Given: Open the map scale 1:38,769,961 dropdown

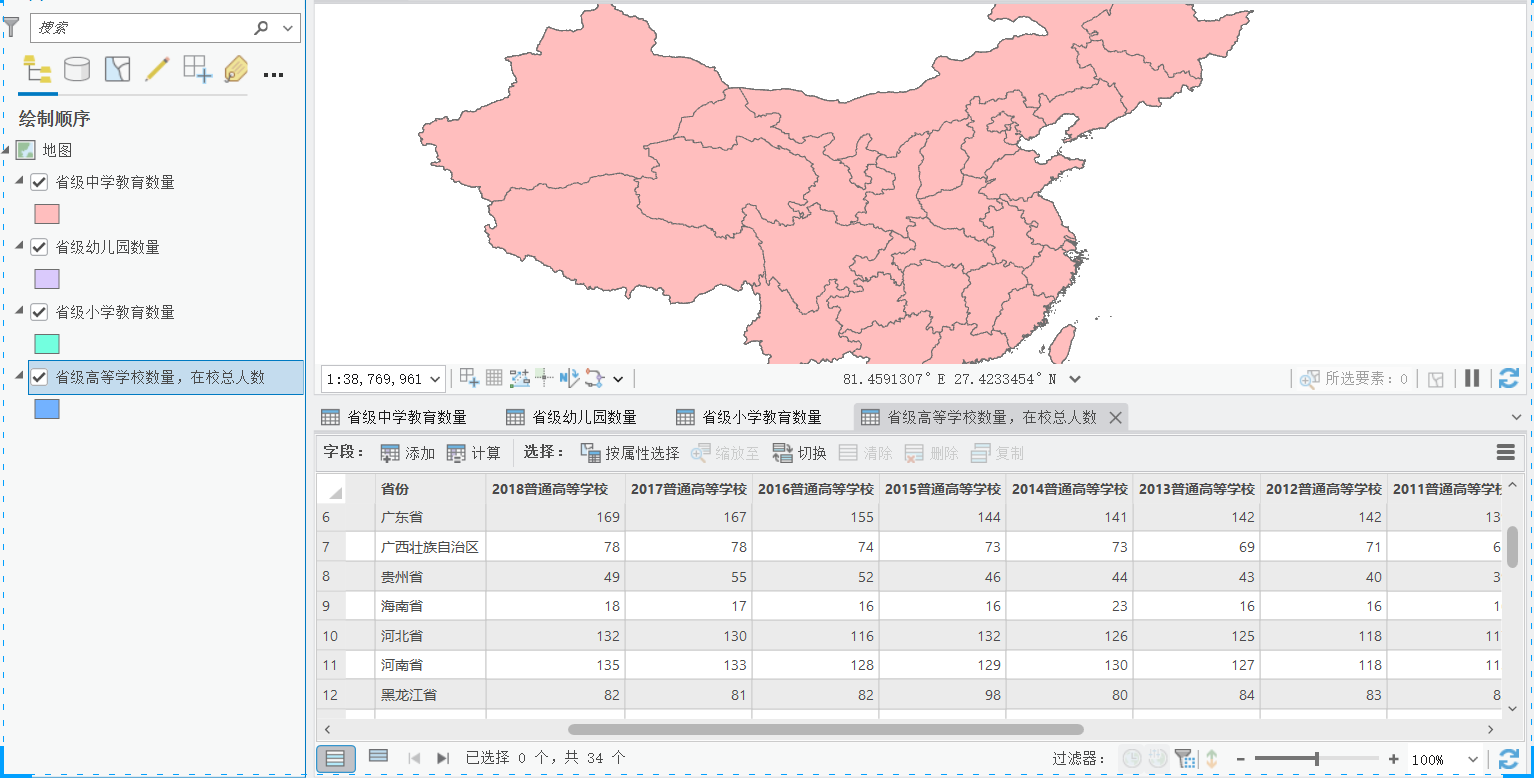Looking at the screenshot, I should click(436, 379).
